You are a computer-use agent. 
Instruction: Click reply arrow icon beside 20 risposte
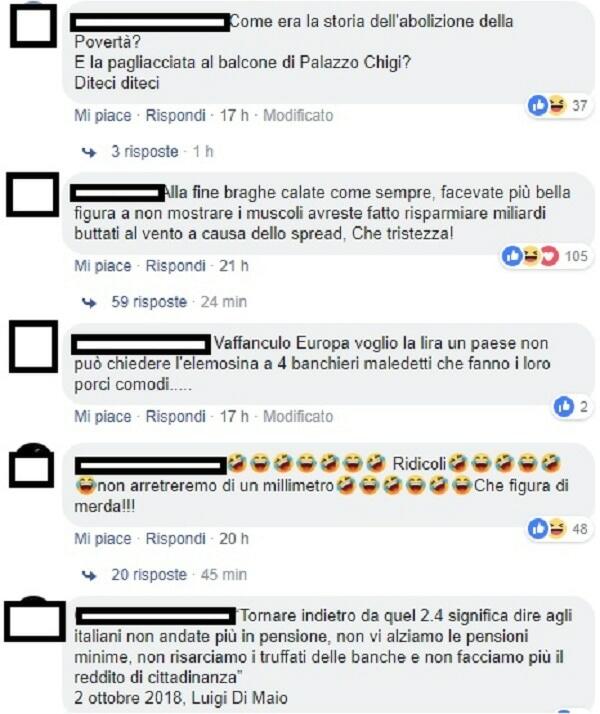(x=89, y=576)
